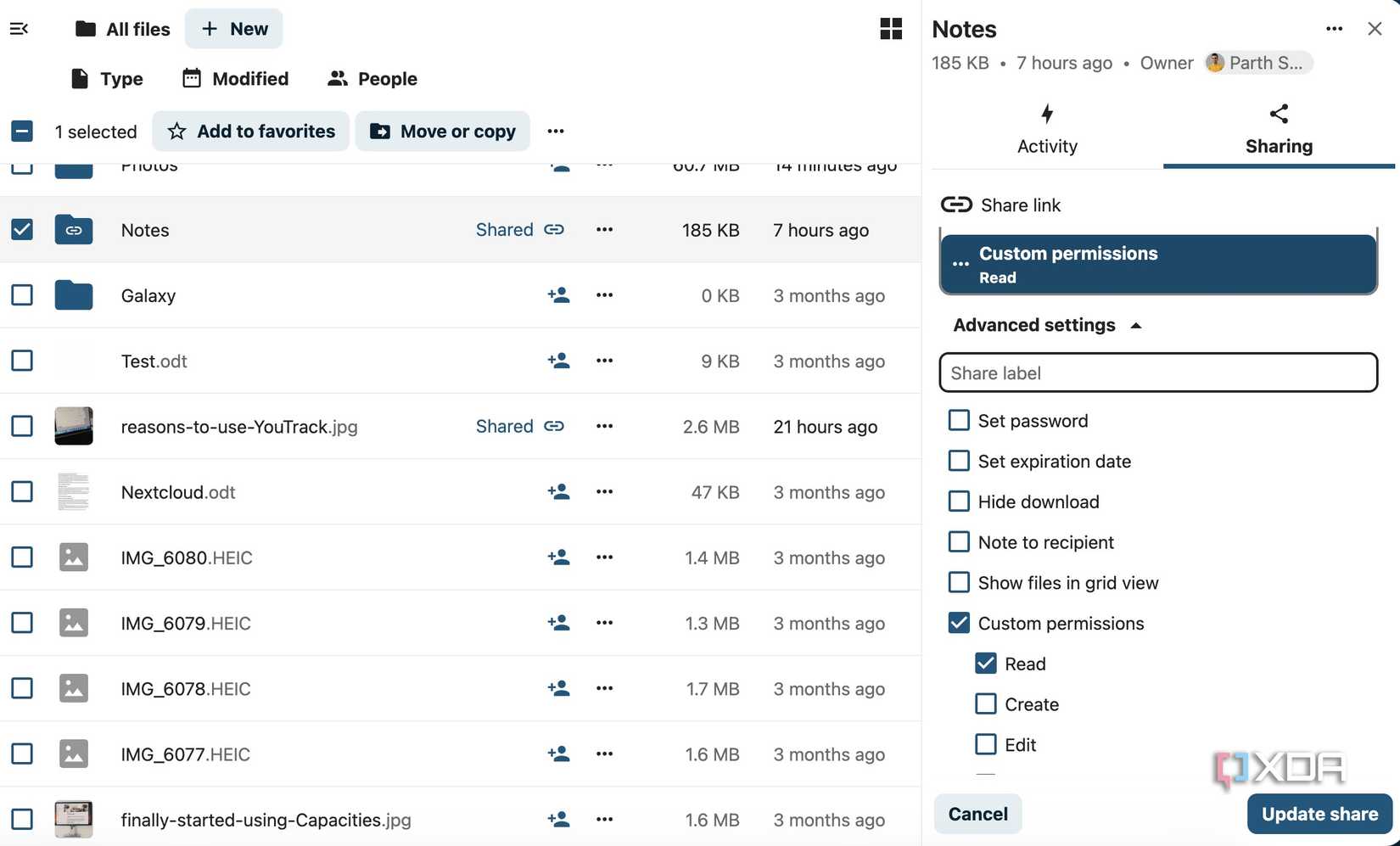Viewport: 1400px width, 846px height.
Task: Open the finally-started-using-Capacities.jpg thumbnail
Action: point(74,819)
